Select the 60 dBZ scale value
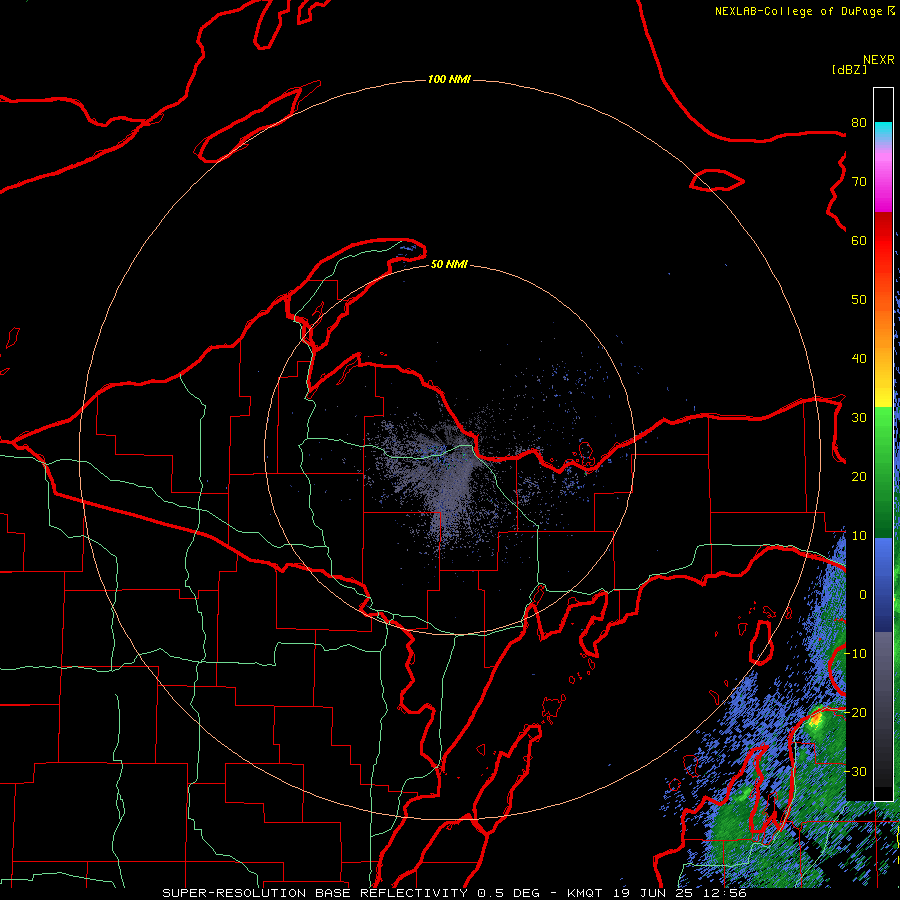This screenshot has width=900, height=900. coord(859,240)
